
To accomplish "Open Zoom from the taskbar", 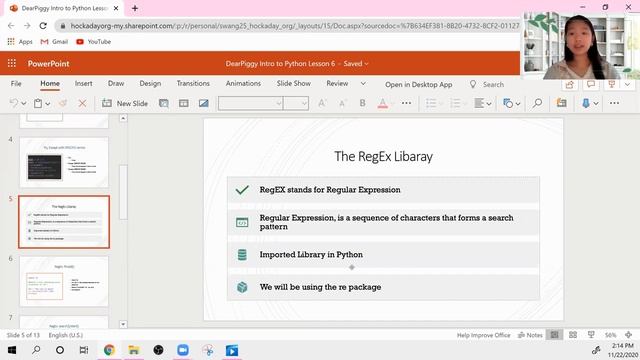I will (x=183, y=350).
